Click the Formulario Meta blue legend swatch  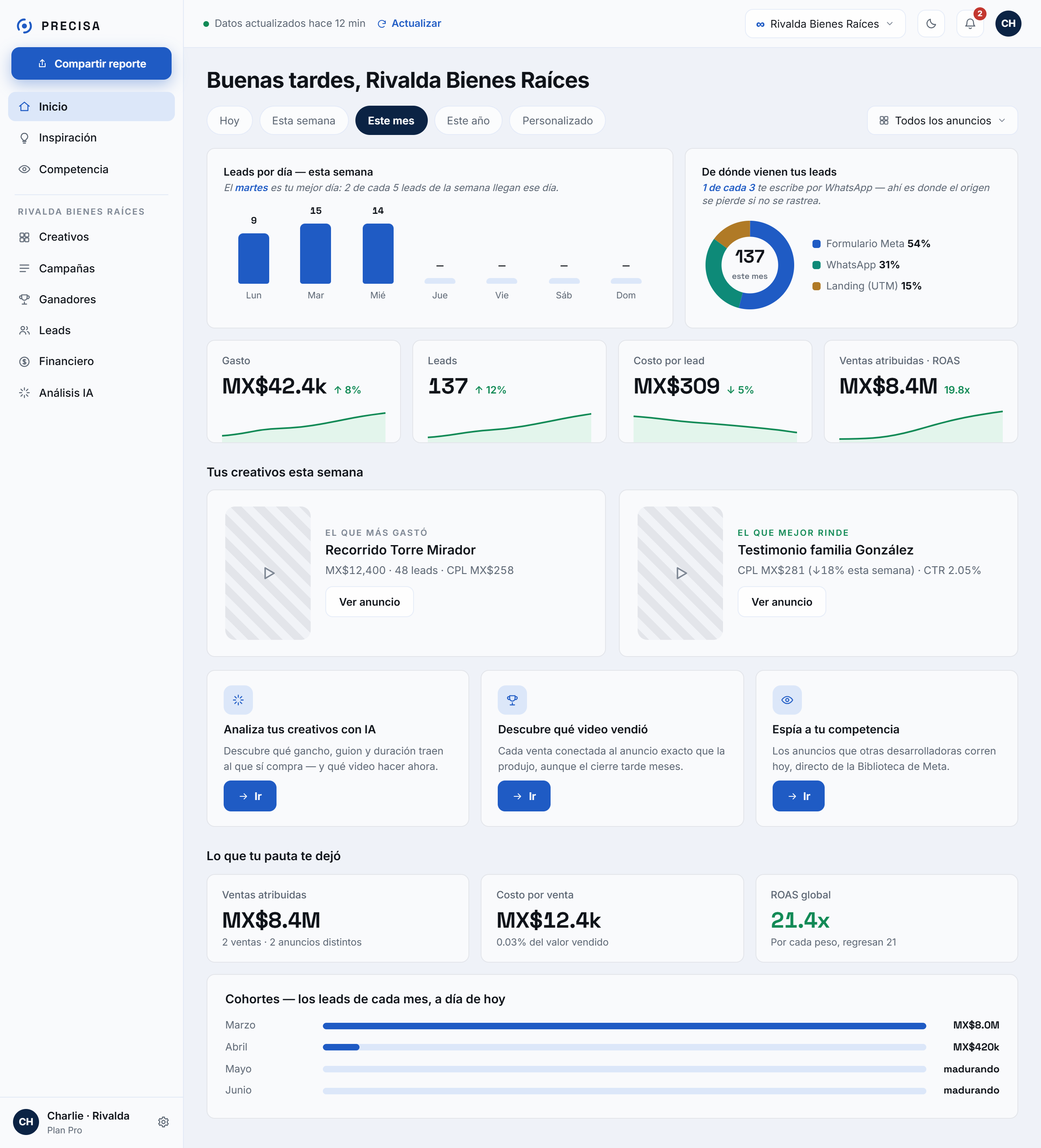(x=817, y=244)
